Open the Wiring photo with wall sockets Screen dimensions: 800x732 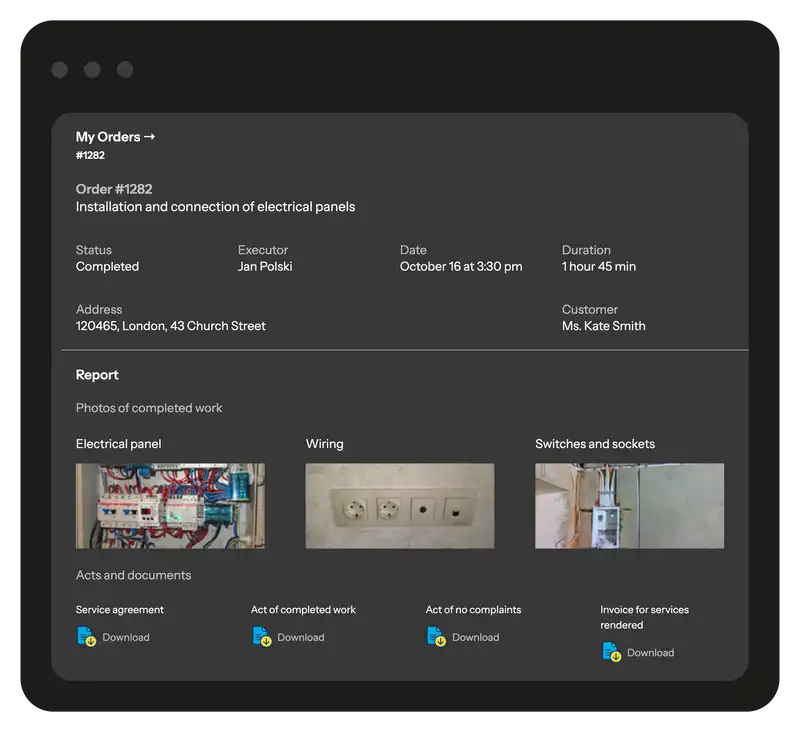(399, 505)
